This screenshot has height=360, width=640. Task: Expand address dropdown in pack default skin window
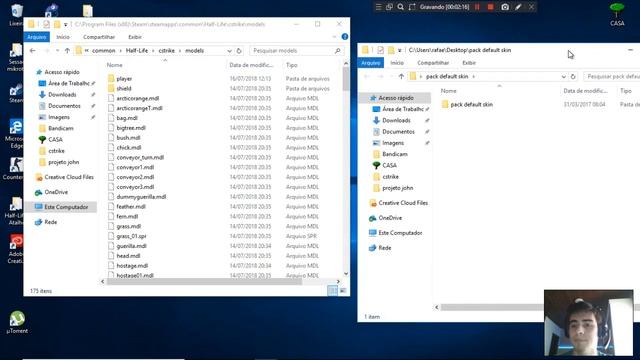(x=563, y=76)
